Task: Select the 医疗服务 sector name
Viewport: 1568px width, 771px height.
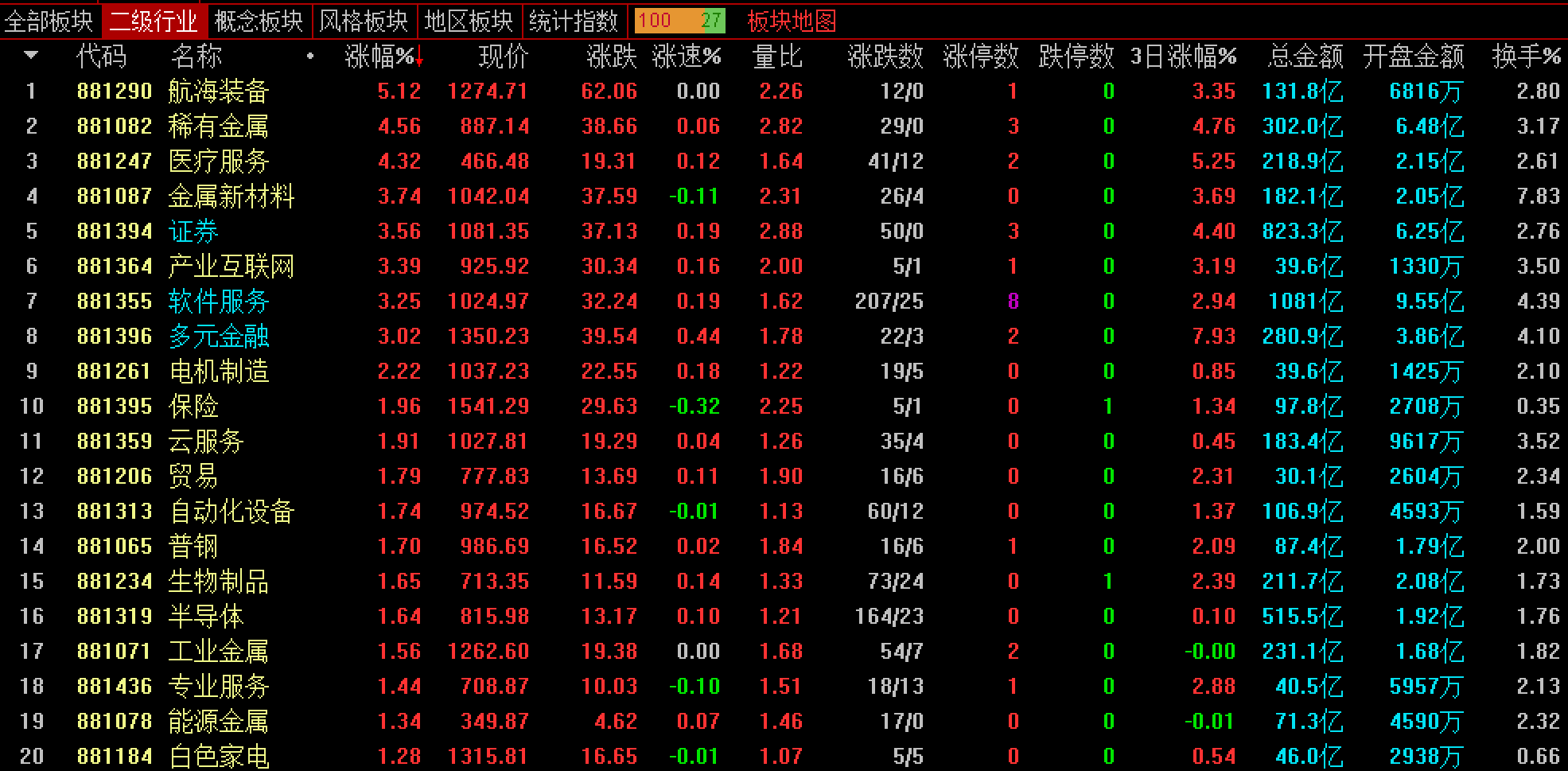Action: tap(219, 162)
